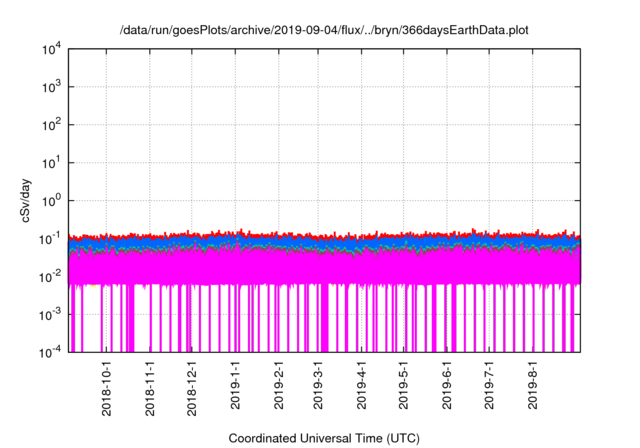Click the x-axis label Coordinated Universal Time (UTC)
The image size is (640, 448).
pos(324,438)
